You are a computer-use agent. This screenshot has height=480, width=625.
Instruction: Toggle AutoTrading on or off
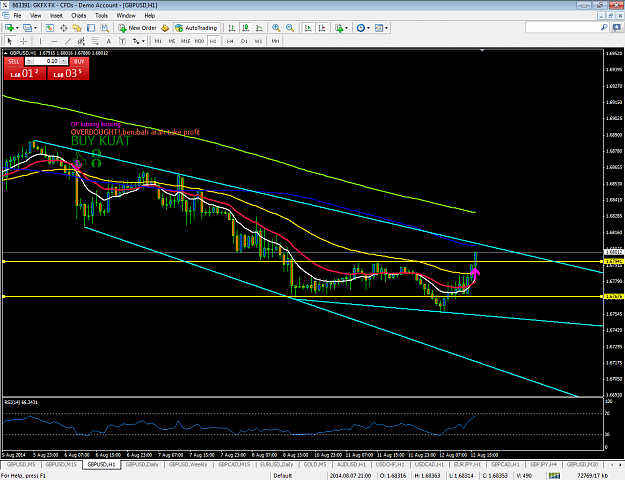tap(197, 28)
